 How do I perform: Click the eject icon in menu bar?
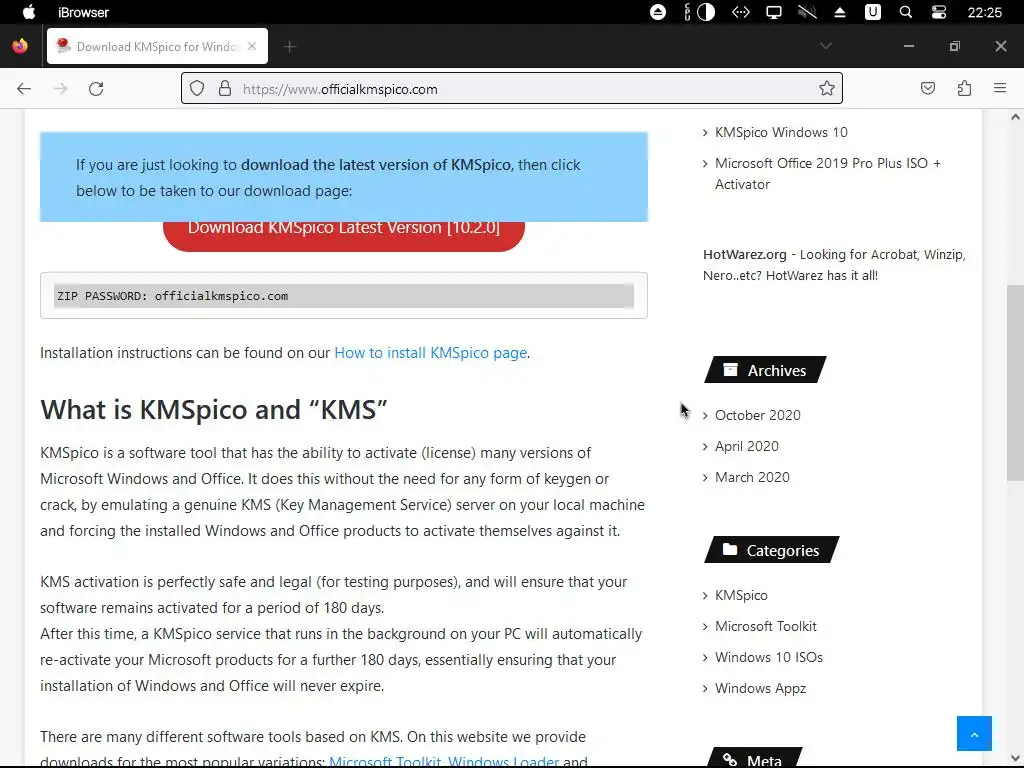pos(840,12)
